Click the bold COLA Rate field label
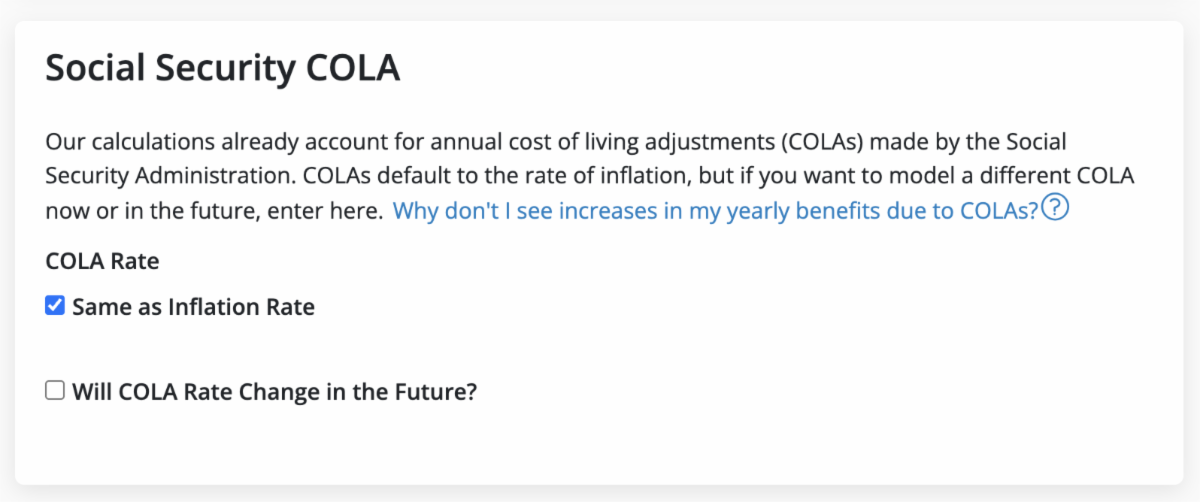This screenshot has height=502, width=1200. pyautogui.click(x=103, y=262)
